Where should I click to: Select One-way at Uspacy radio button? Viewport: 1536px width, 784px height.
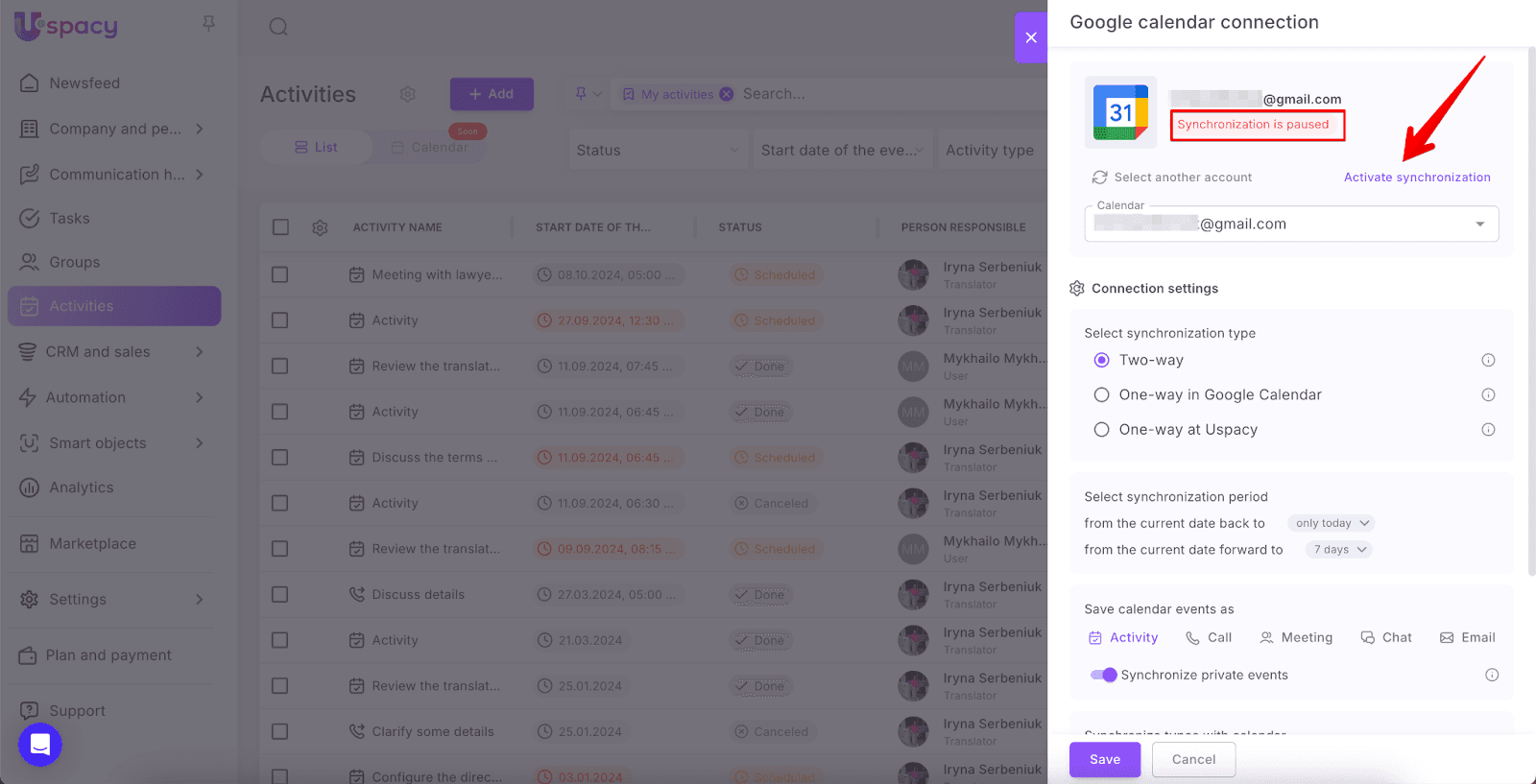pos(1102,430)
